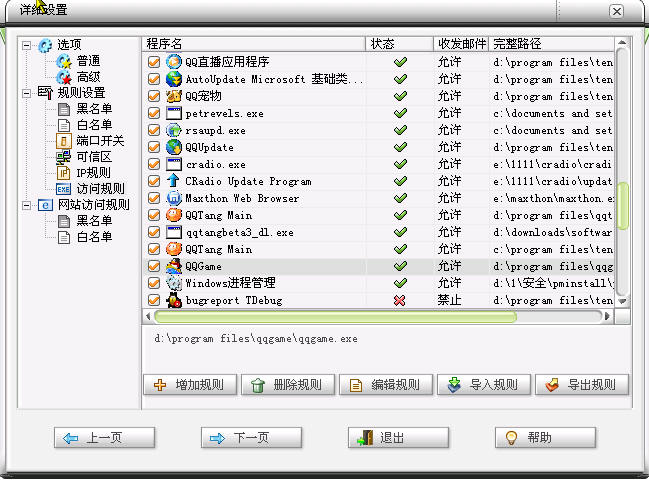Click the scroll left arrow
Screen dimensions: 649x481
point(149,317)
